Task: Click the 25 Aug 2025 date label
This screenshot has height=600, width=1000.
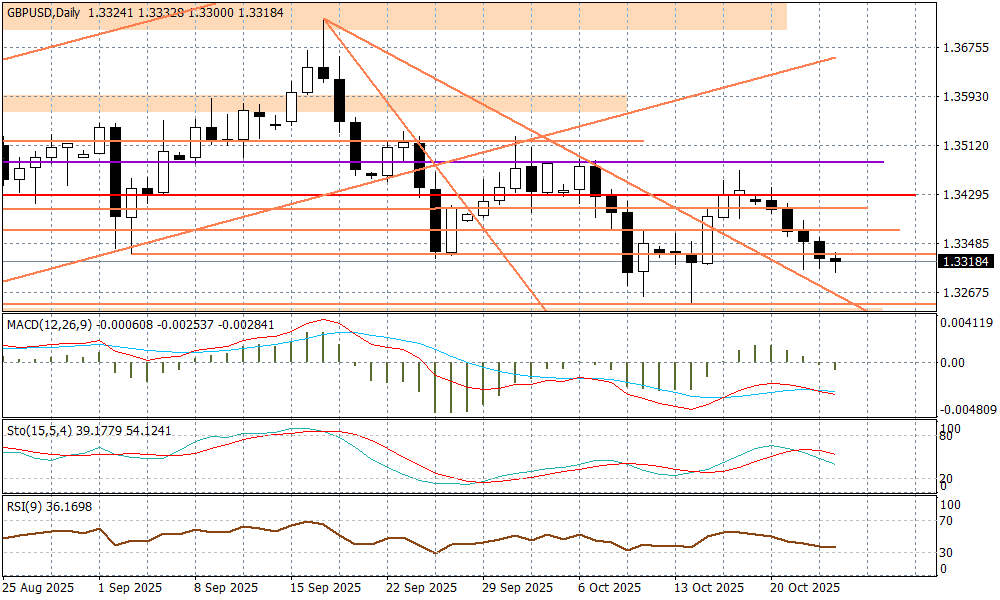Action: (x=39, y=587)
